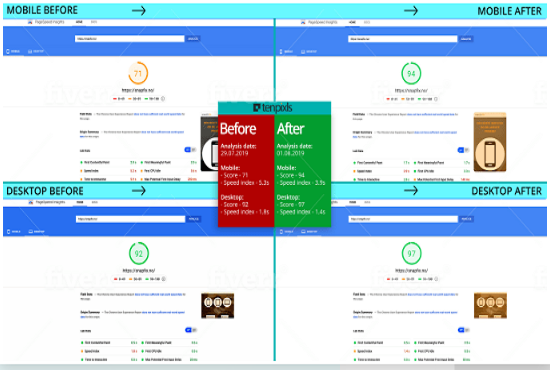Click URL input in Mobile Before panel

[x=129, y=39]
